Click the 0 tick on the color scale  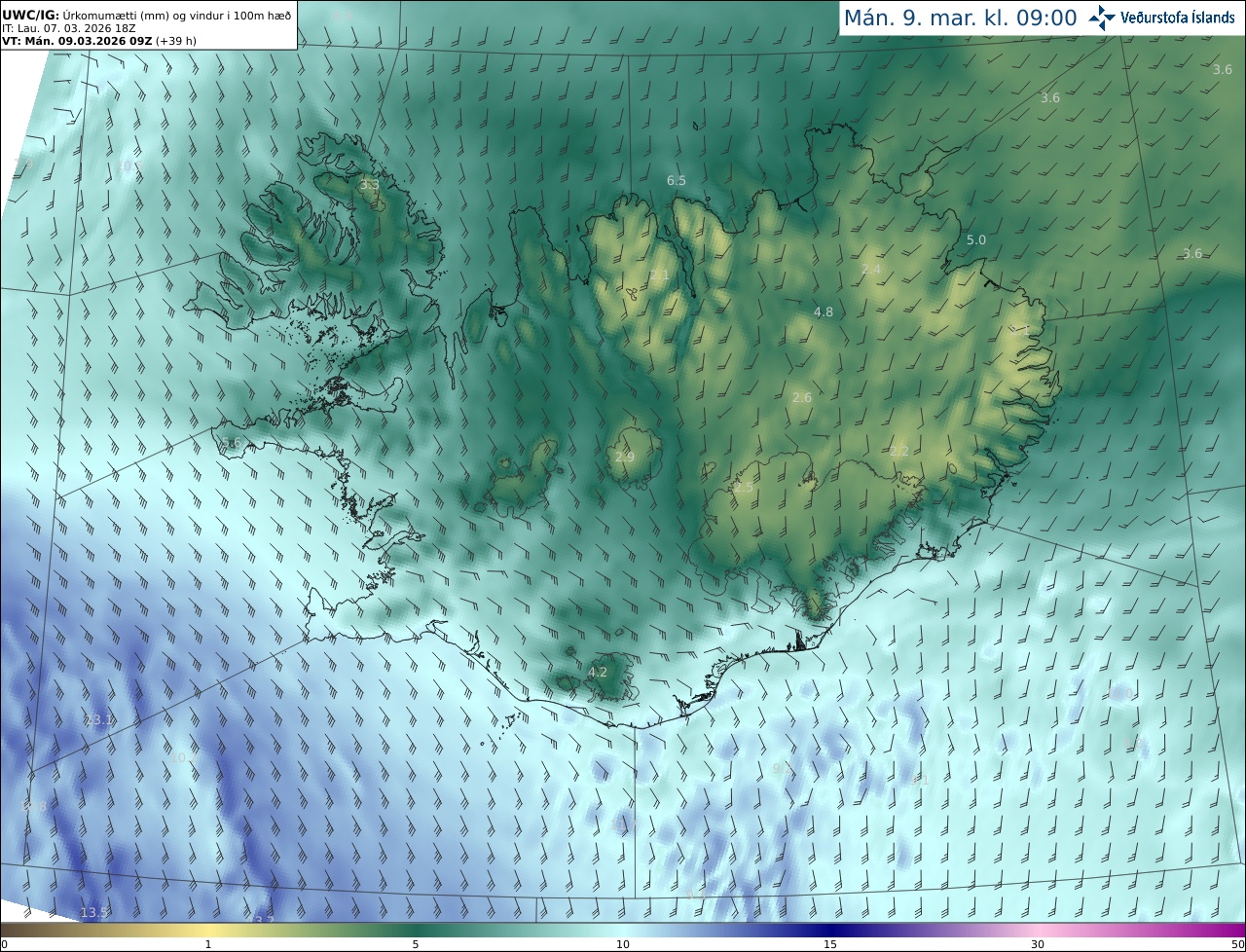point(4,944)
